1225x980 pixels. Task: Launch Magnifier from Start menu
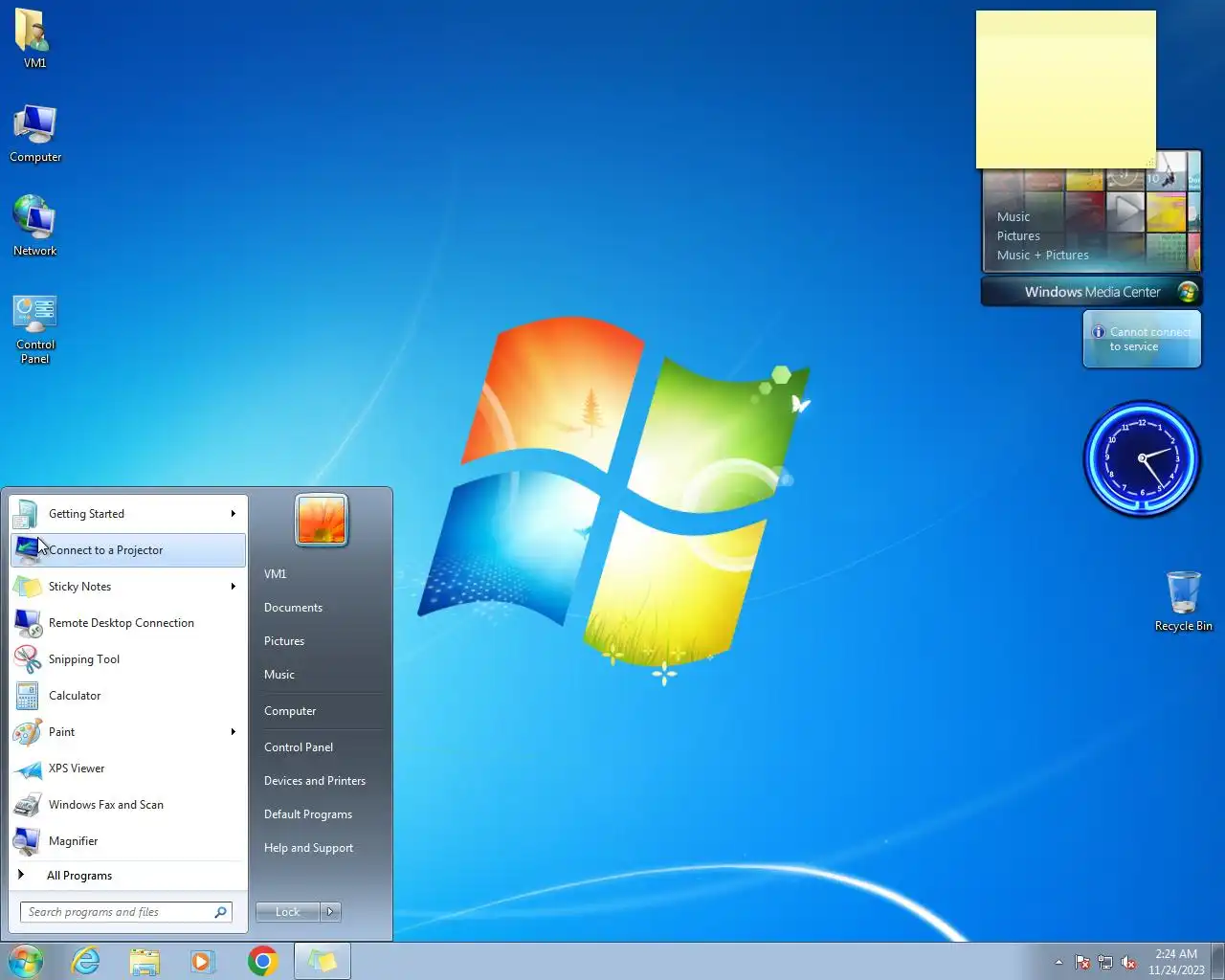127,841
